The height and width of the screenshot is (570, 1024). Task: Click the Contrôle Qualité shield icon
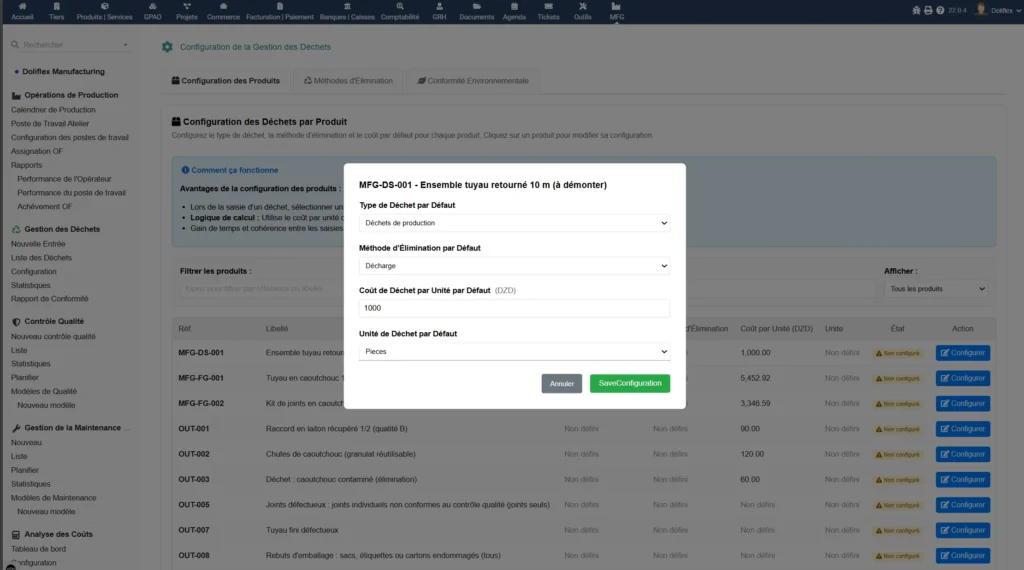tap(16, 321)
